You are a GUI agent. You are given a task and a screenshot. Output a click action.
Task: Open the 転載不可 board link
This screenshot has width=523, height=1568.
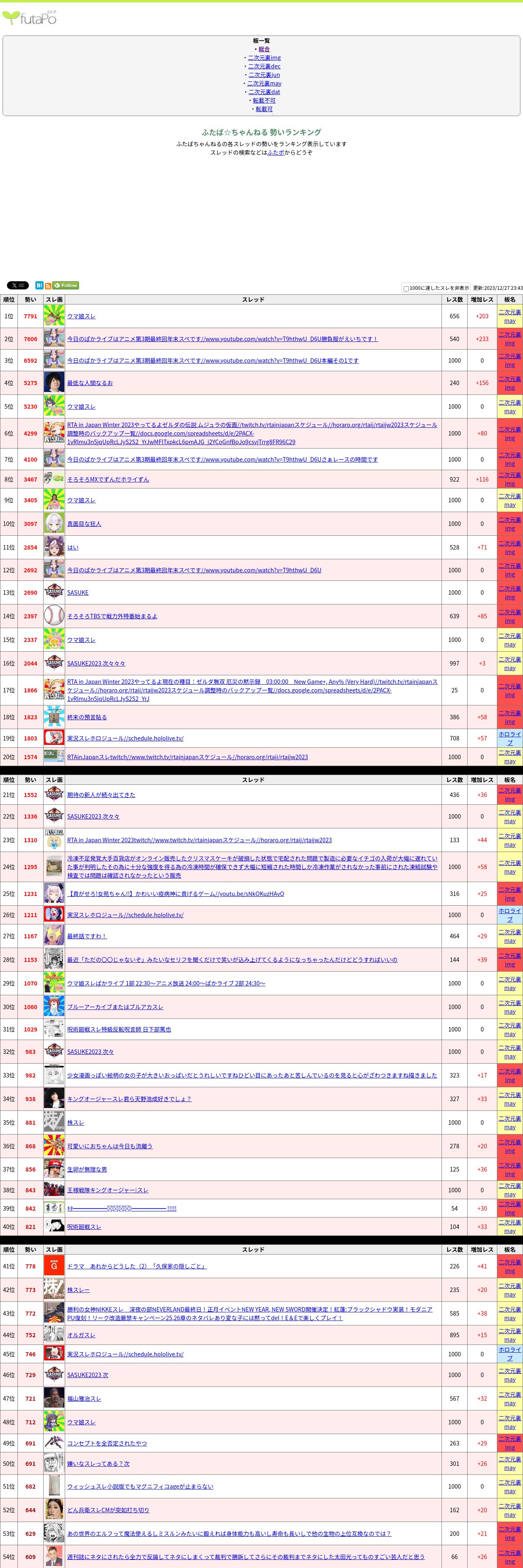pyautogui.click(x=264, y=101)
